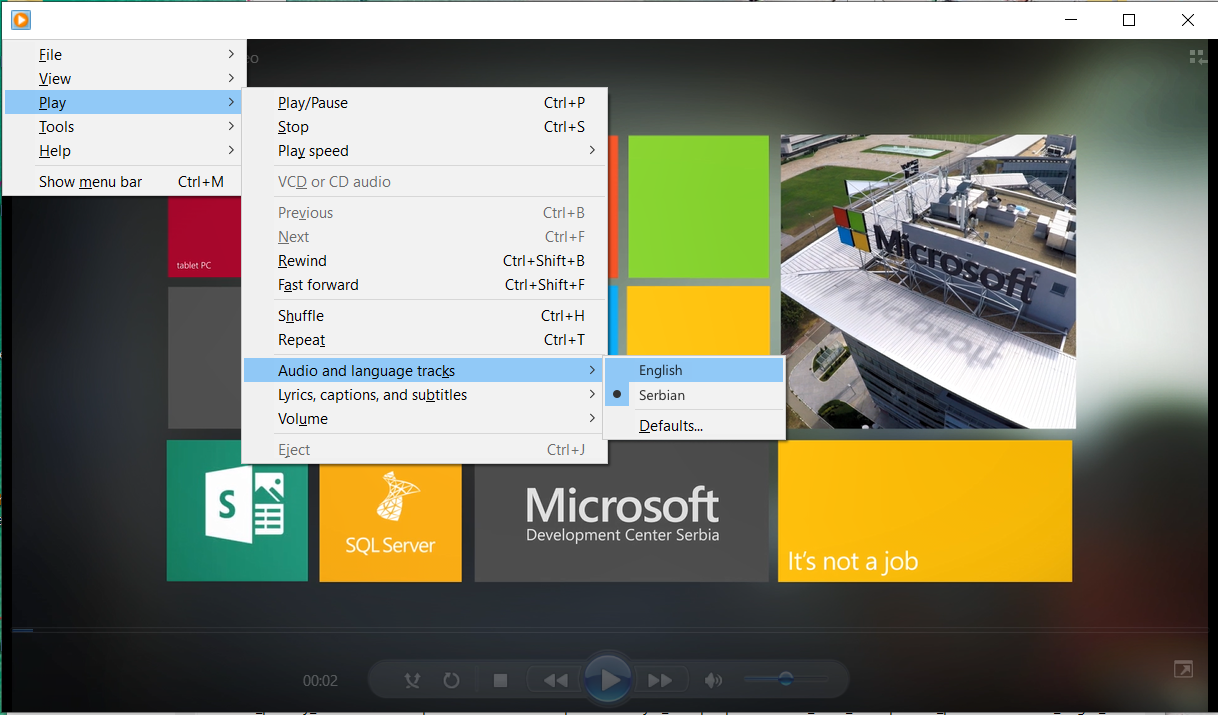Adjust the volume slider
Viewport: 1218px width, 715px height.
(x=786, y=680)
